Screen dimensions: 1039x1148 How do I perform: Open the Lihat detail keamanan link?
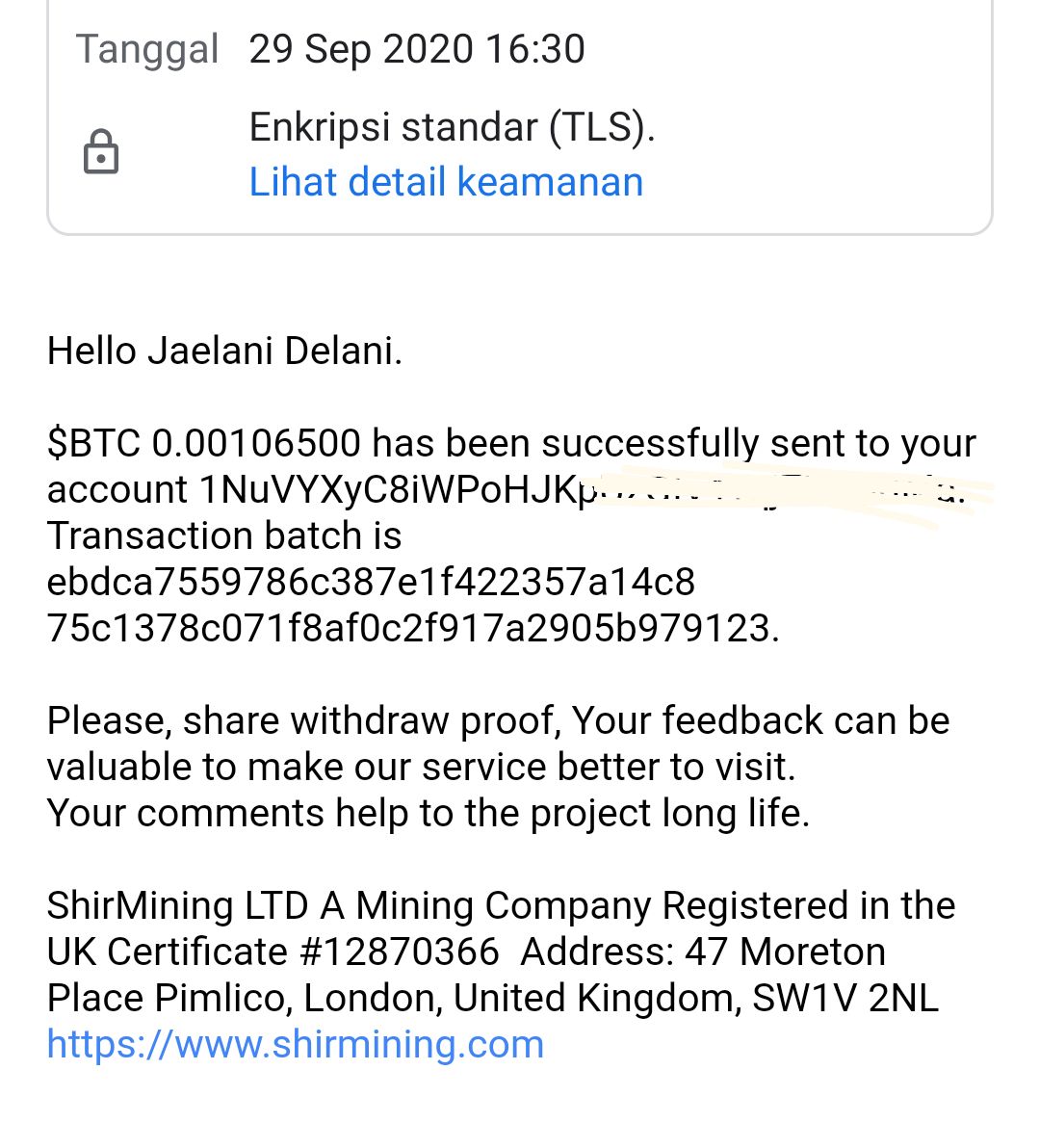446,182
